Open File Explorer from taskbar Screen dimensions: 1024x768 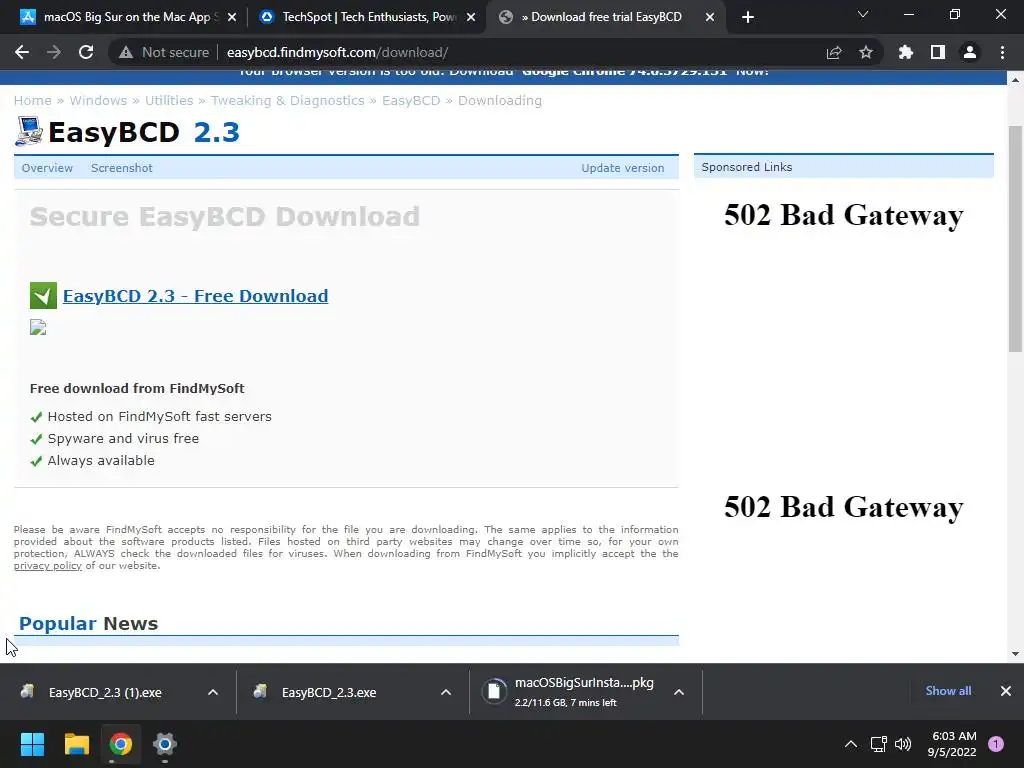click(76, 744)
